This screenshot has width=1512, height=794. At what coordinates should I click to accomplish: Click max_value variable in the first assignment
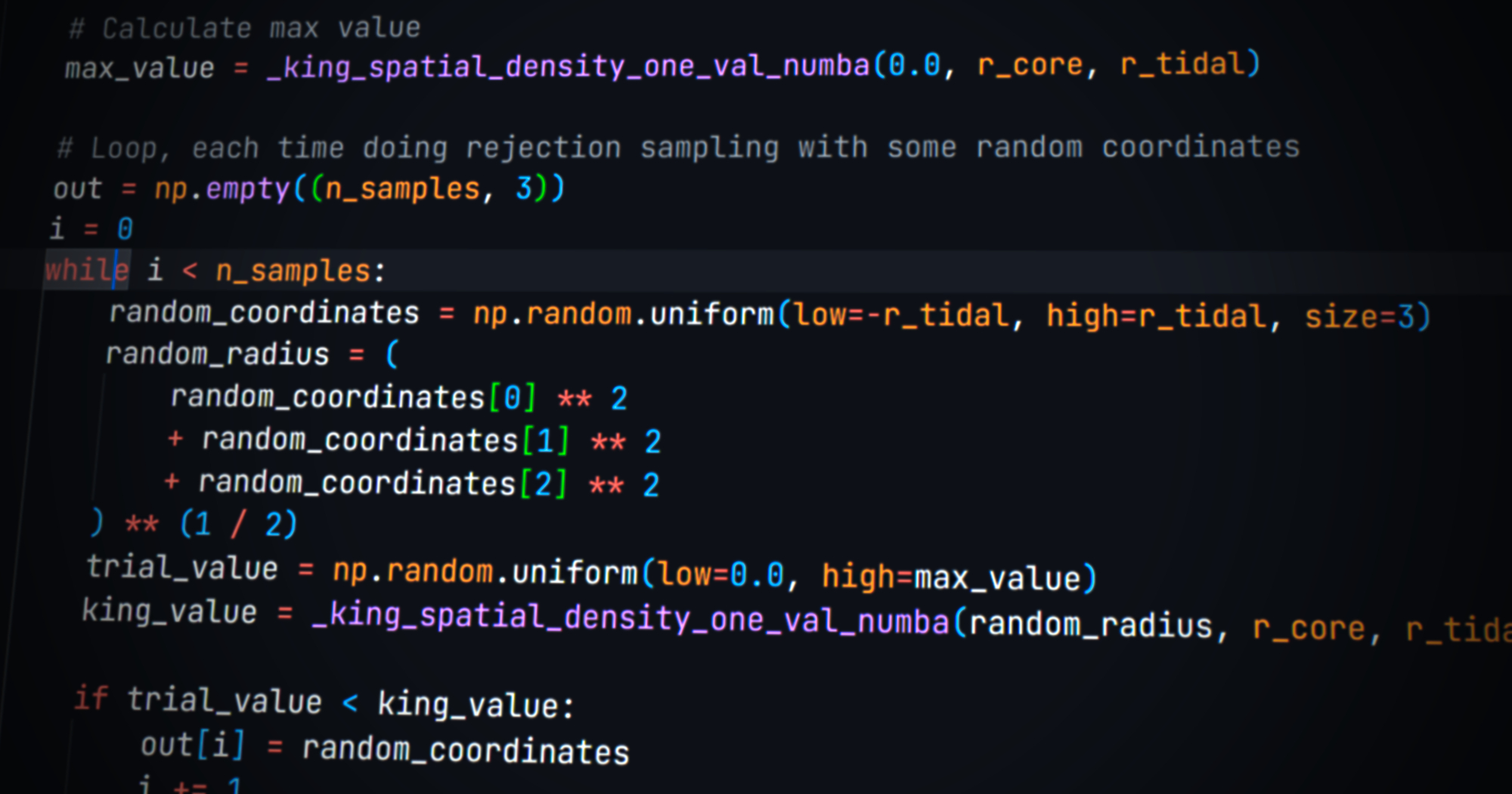[140, 69]
